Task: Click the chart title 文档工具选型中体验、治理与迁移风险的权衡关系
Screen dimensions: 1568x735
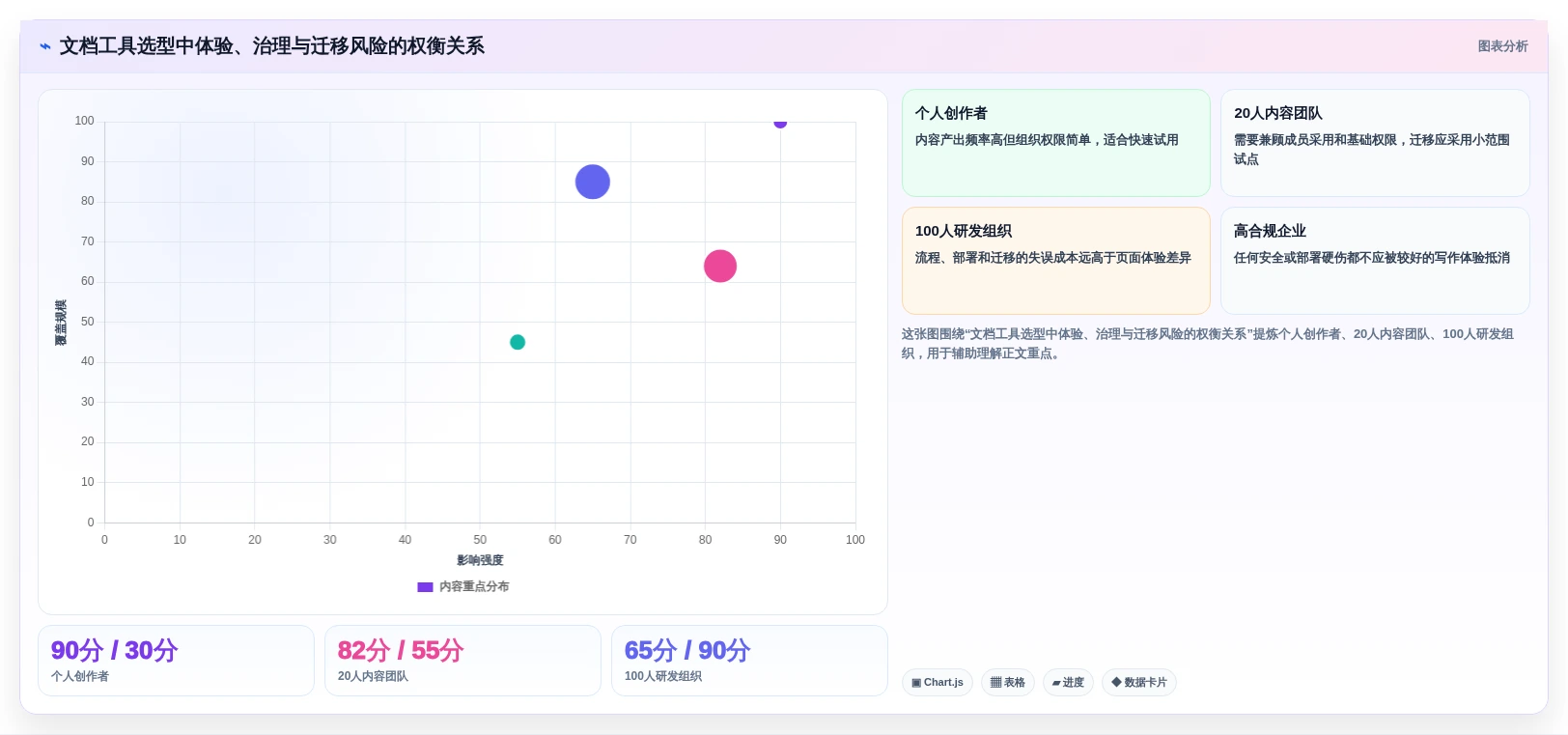Action: click(x=272, y=46)
